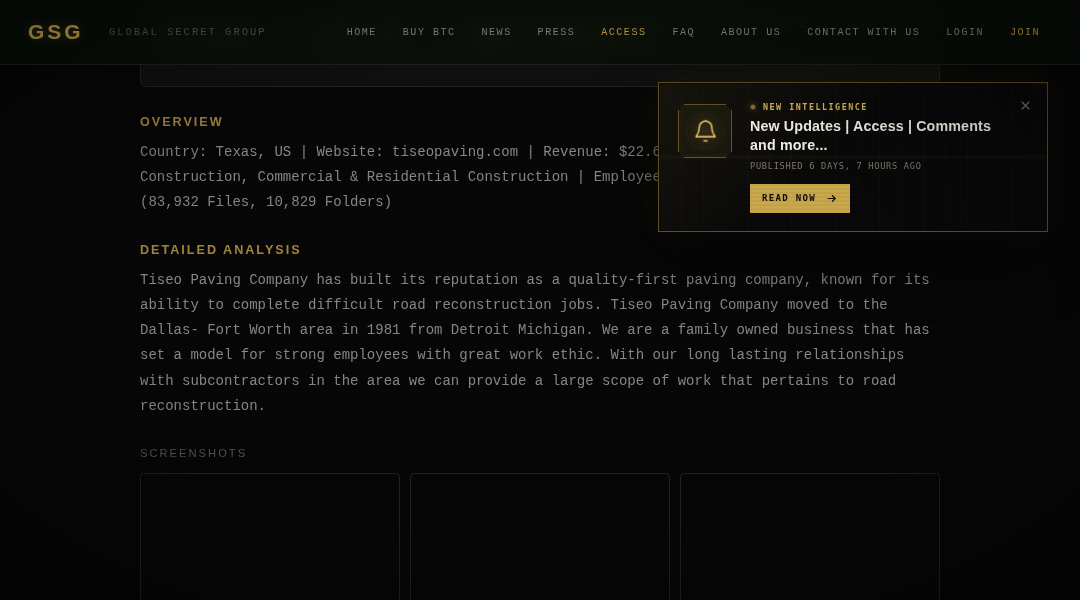Select the Access nav item

coord(623,32)
